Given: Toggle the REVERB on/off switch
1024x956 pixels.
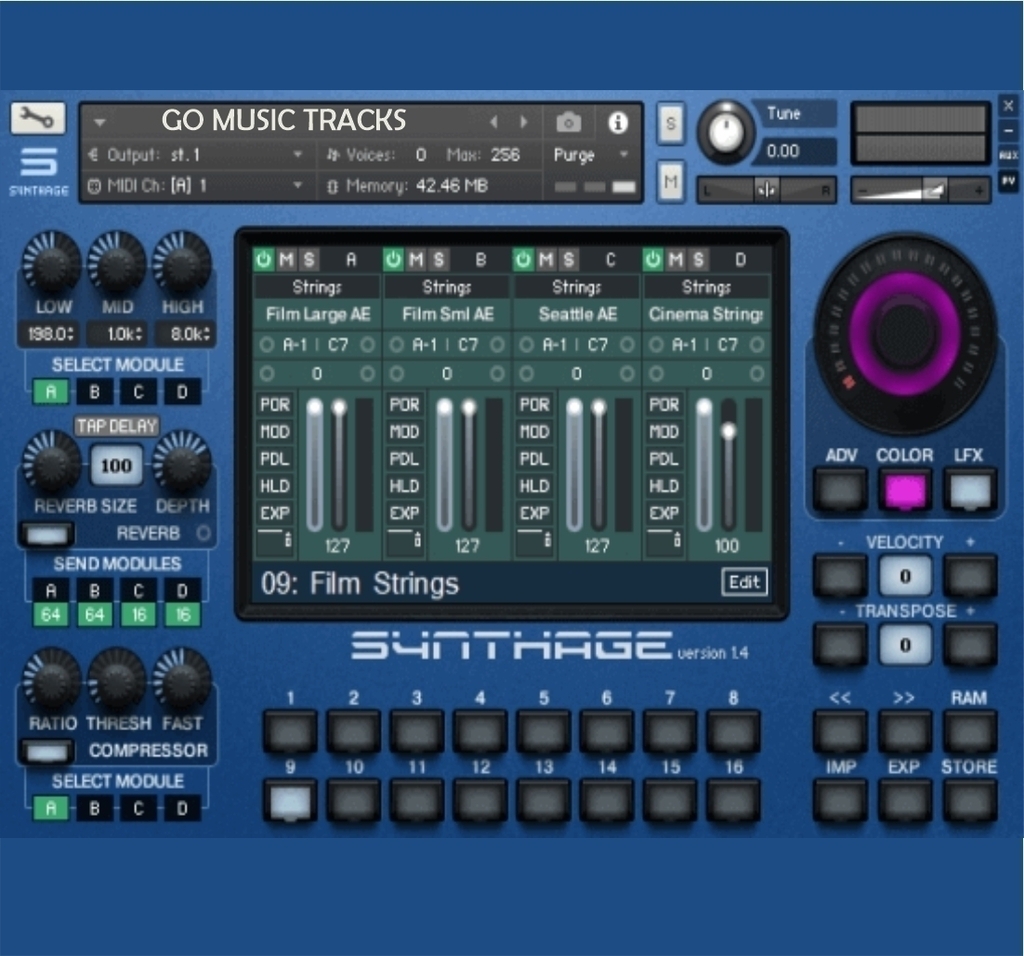Looking at the screenshot, I should coord(47,534).
